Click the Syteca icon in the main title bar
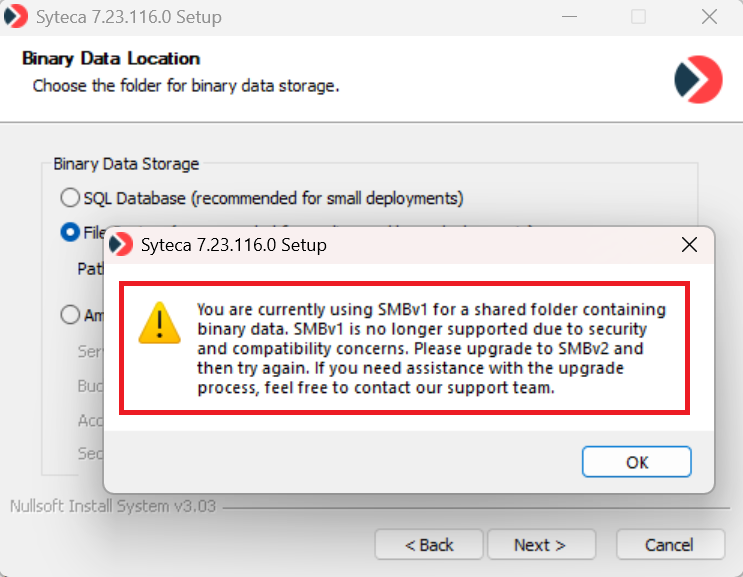Viewport: 743px width, 577px height. click(17, 17)
